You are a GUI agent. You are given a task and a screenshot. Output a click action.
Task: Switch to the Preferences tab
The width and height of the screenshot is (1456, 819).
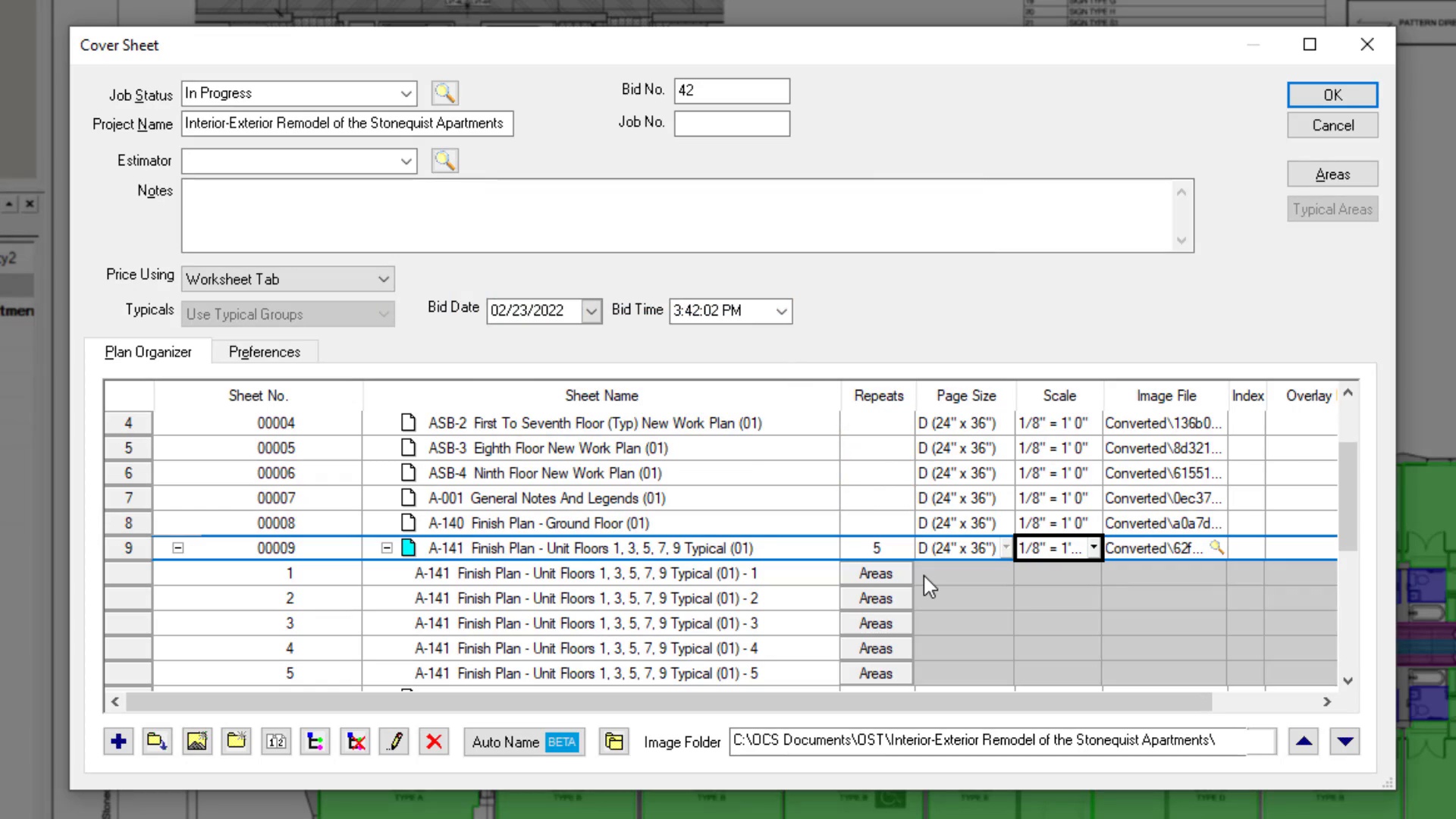[x=264, y=352]
